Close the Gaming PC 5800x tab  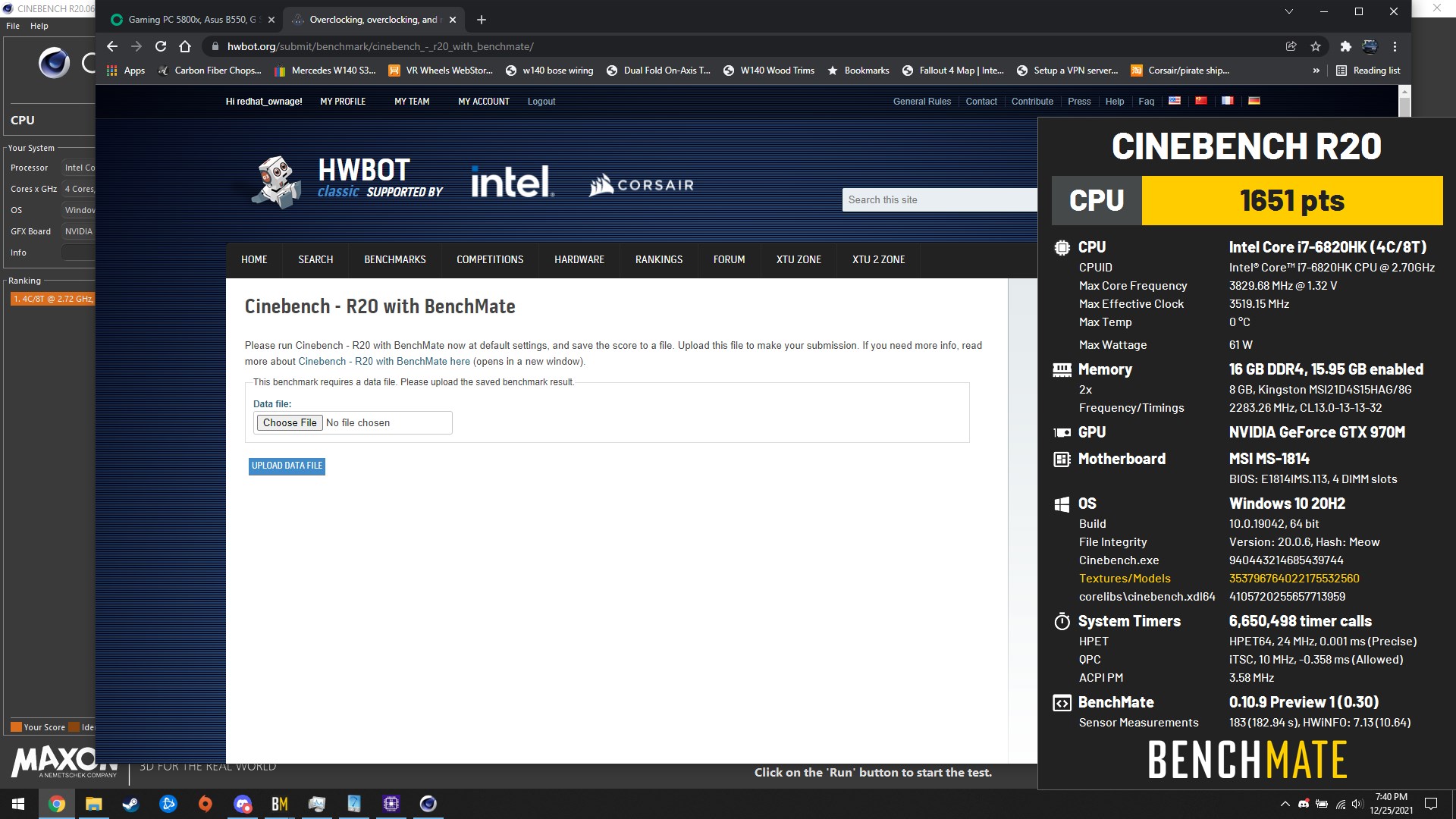click(271, 20)
